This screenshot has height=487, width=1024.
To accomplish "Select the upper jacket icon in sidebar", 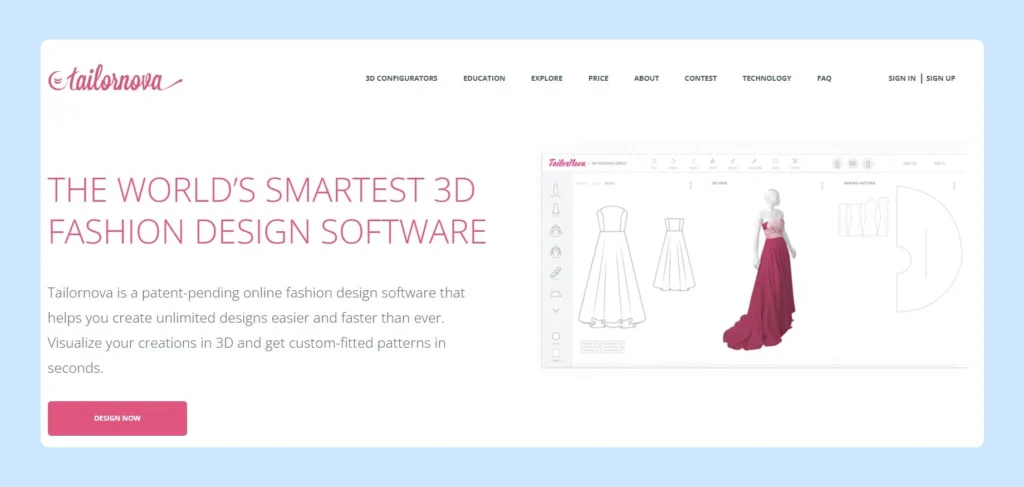I will point(556,230).
